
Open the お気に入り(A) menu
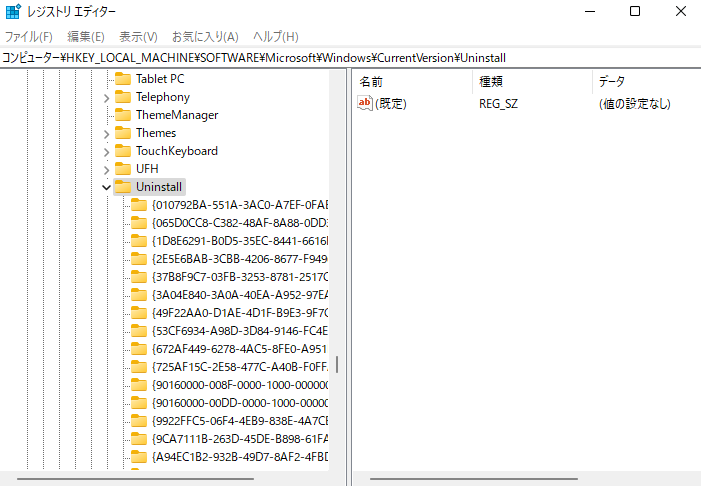pos(205,36)
